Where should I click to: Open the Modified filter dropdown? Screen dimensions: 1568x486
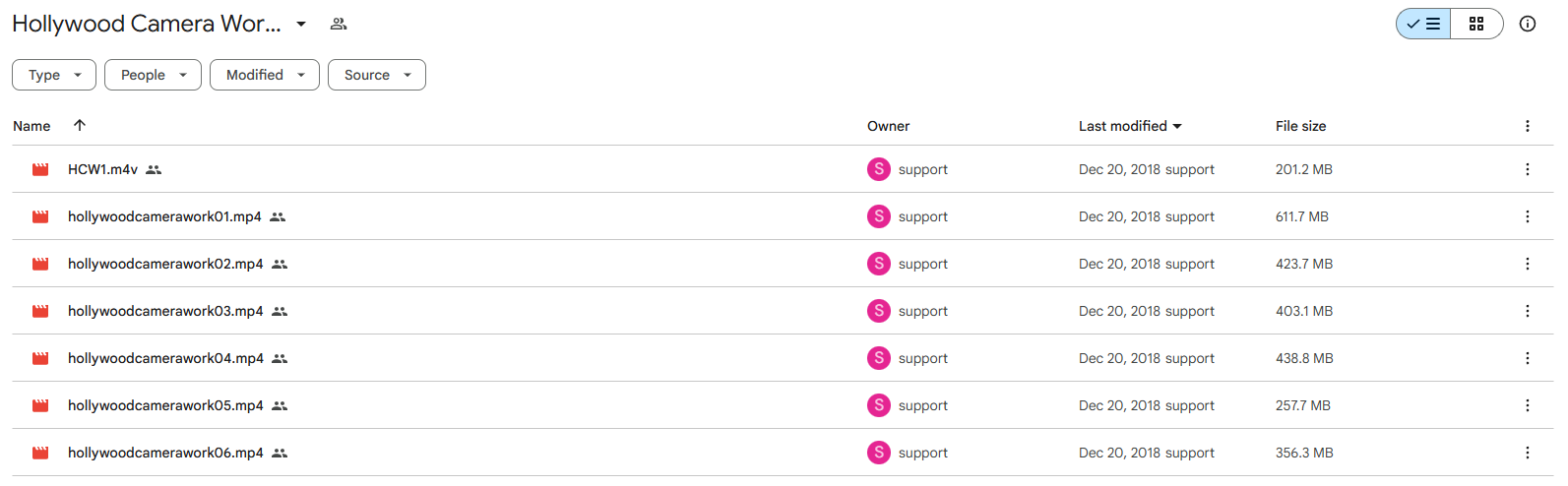tap(265, 75)
